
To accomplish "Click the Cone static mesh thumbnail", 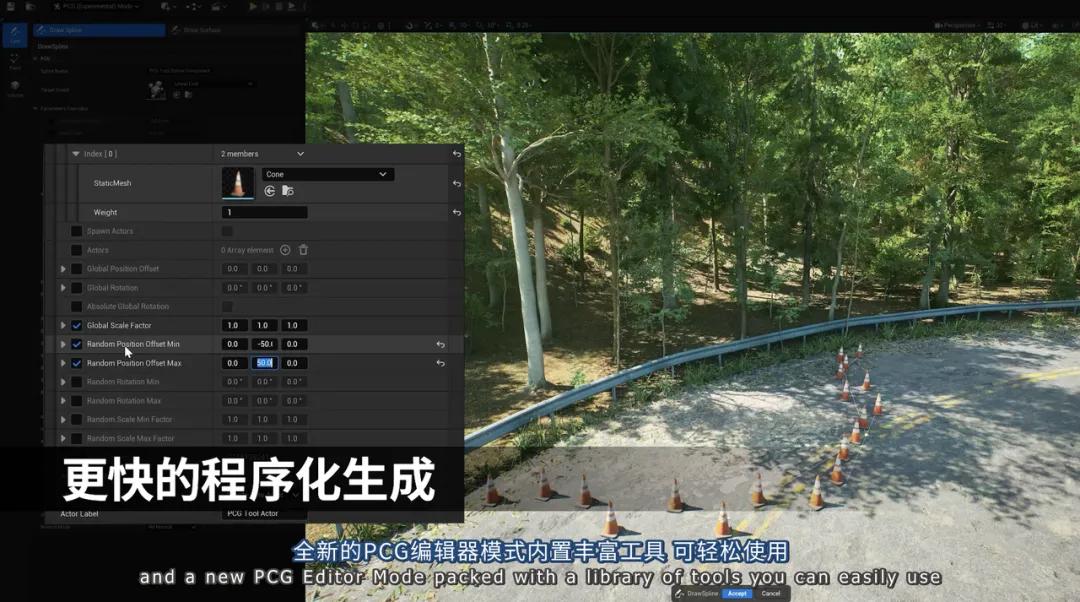I will (x=238, y=183).
